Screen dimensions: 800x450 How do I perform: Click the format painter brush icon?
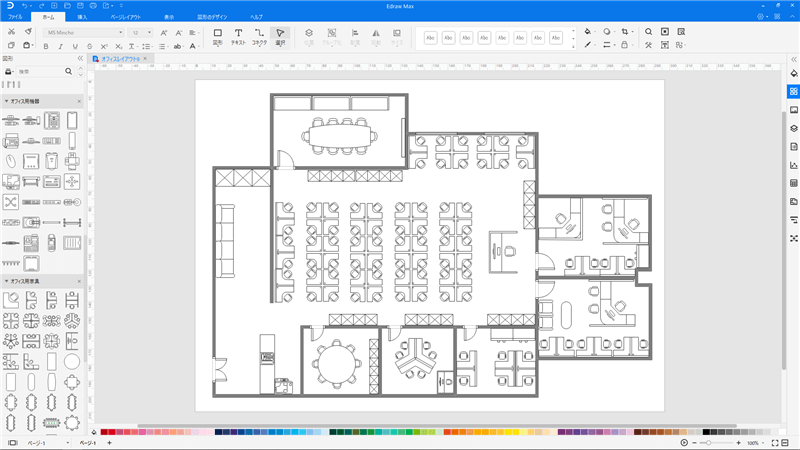(28, 32)
